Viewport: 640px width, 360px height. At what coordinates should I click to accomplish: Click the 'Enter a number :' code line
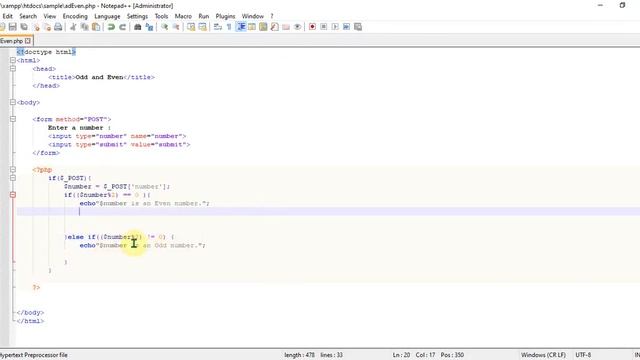coord(80,128)
